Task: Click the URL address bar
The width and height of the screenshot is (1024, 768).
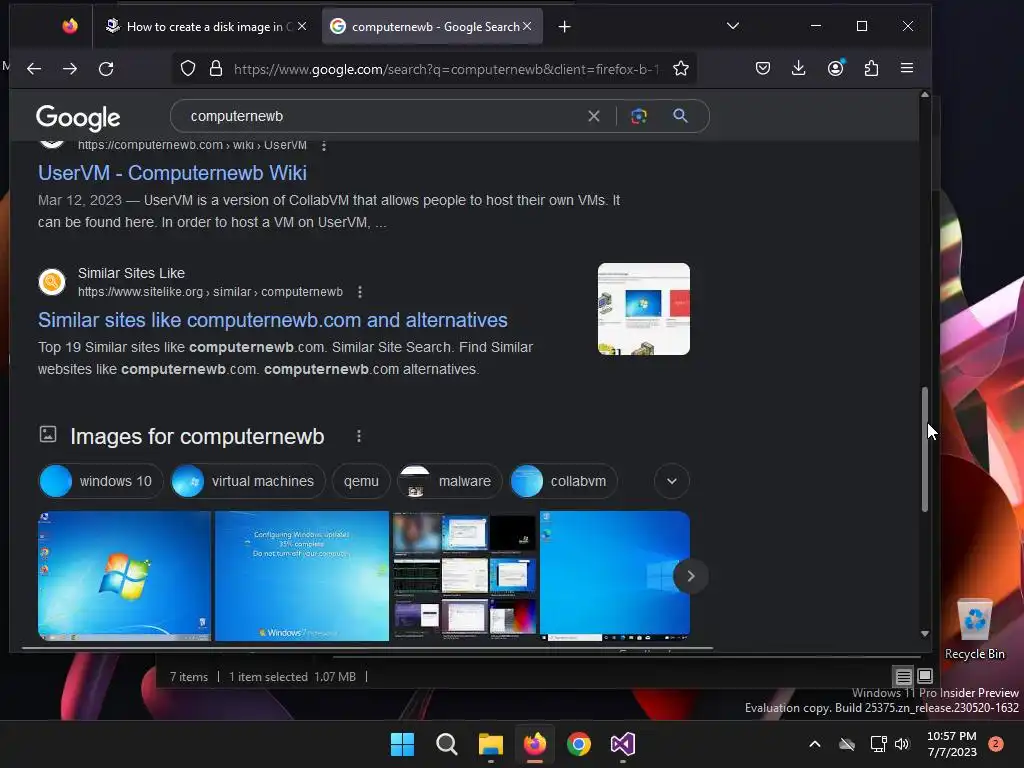Action: click(x=446, y=69)
